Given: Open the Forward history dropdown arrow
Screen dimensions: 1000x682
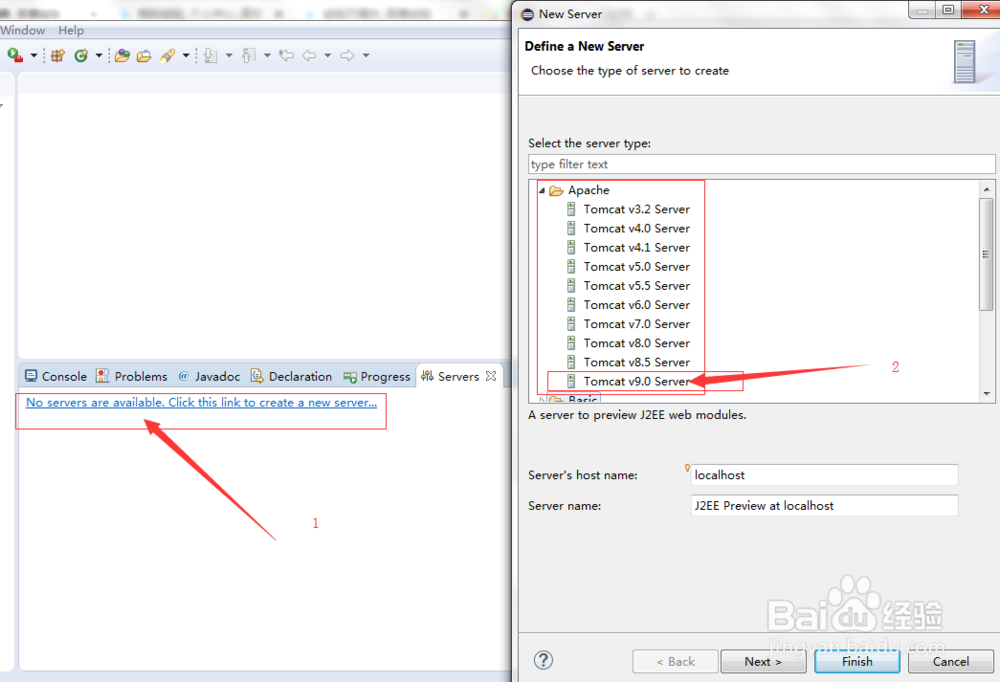Looking at the screenshot, I should [366, 56].
